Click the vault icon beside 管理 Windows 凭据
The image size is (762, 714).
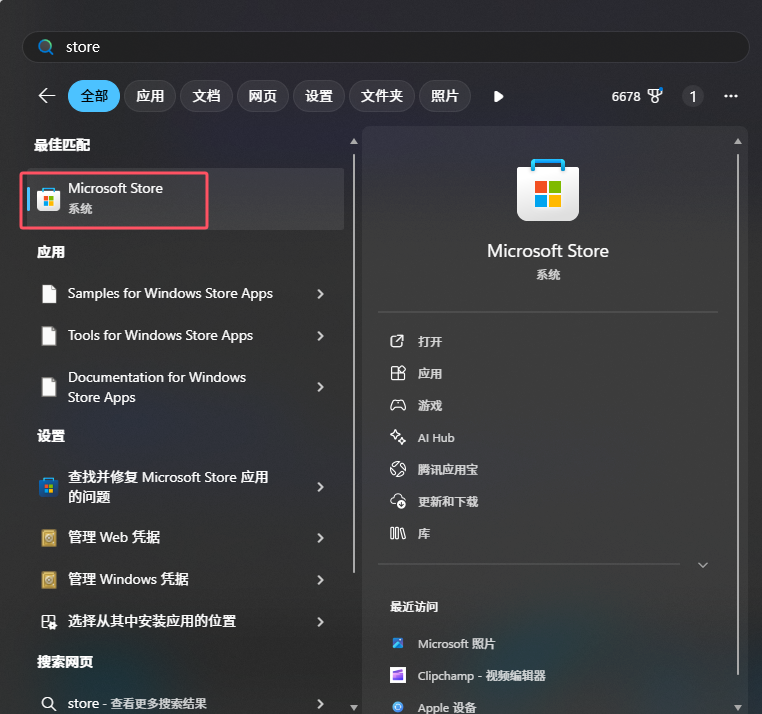pyautogui.click(x=49, y=579)
